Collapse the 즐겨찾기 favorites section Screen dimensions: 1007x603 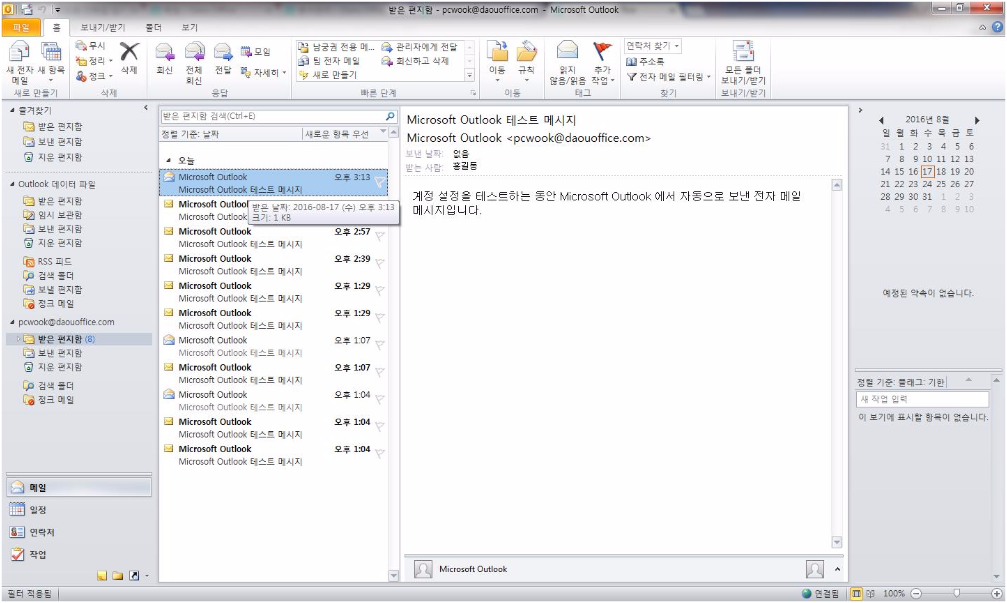pos(12,110)
